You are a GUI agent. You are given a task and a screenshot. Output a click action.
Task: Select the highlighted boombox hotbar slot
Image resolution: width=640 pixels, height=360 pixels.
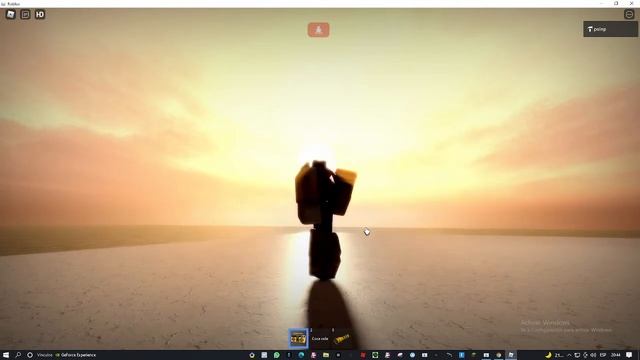[298, 338]
